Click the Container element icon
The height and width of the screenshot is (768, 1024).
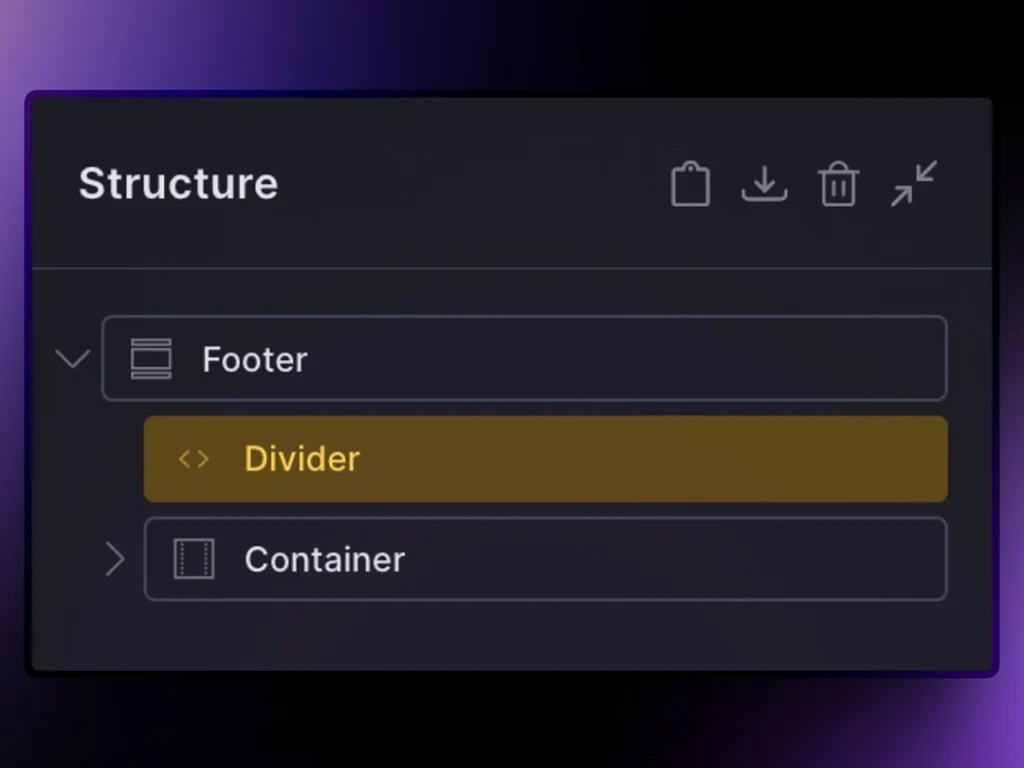pos(194,559)
